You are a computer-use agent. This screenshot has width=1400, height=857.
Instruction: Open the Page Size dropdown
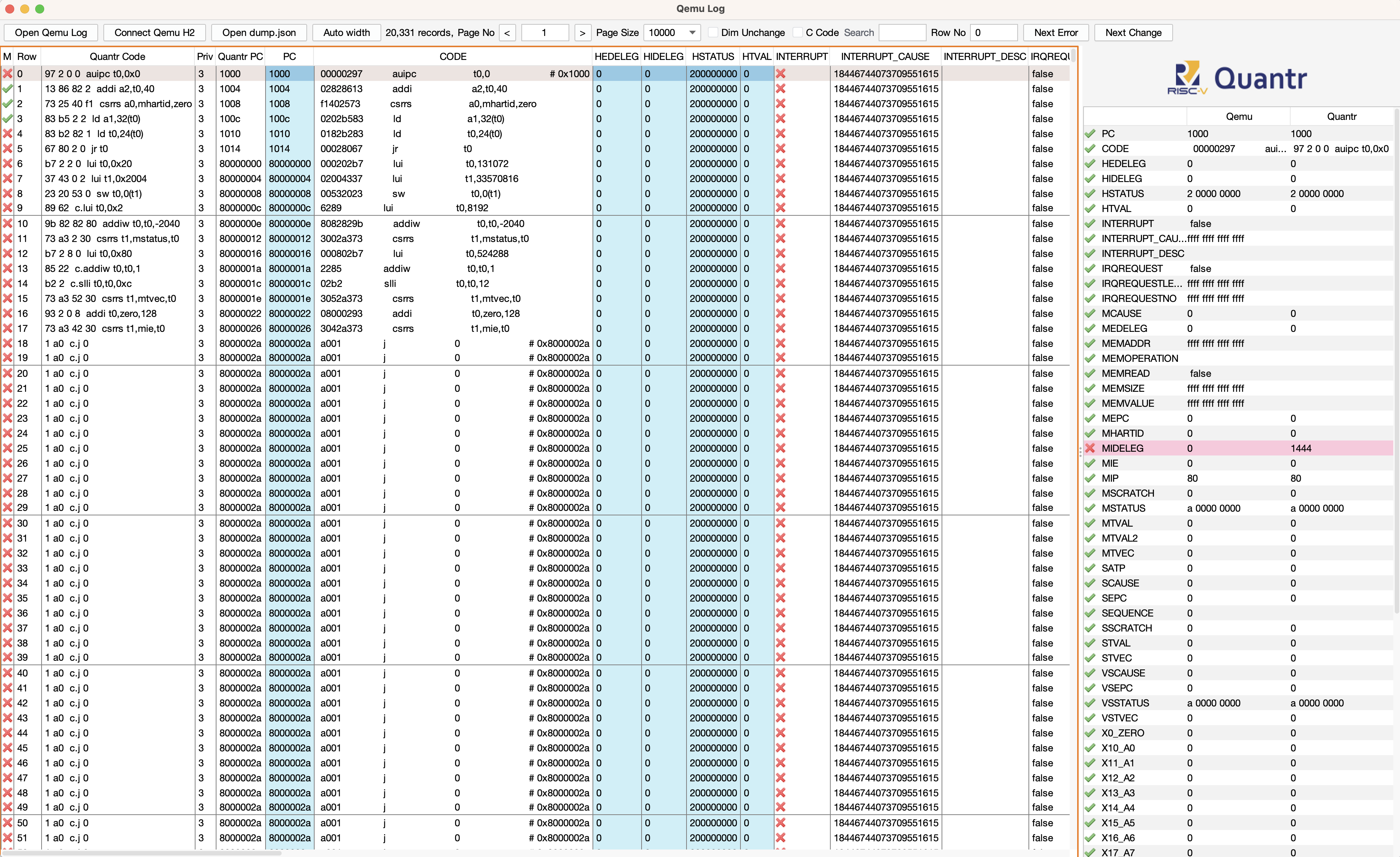[672, 32]
